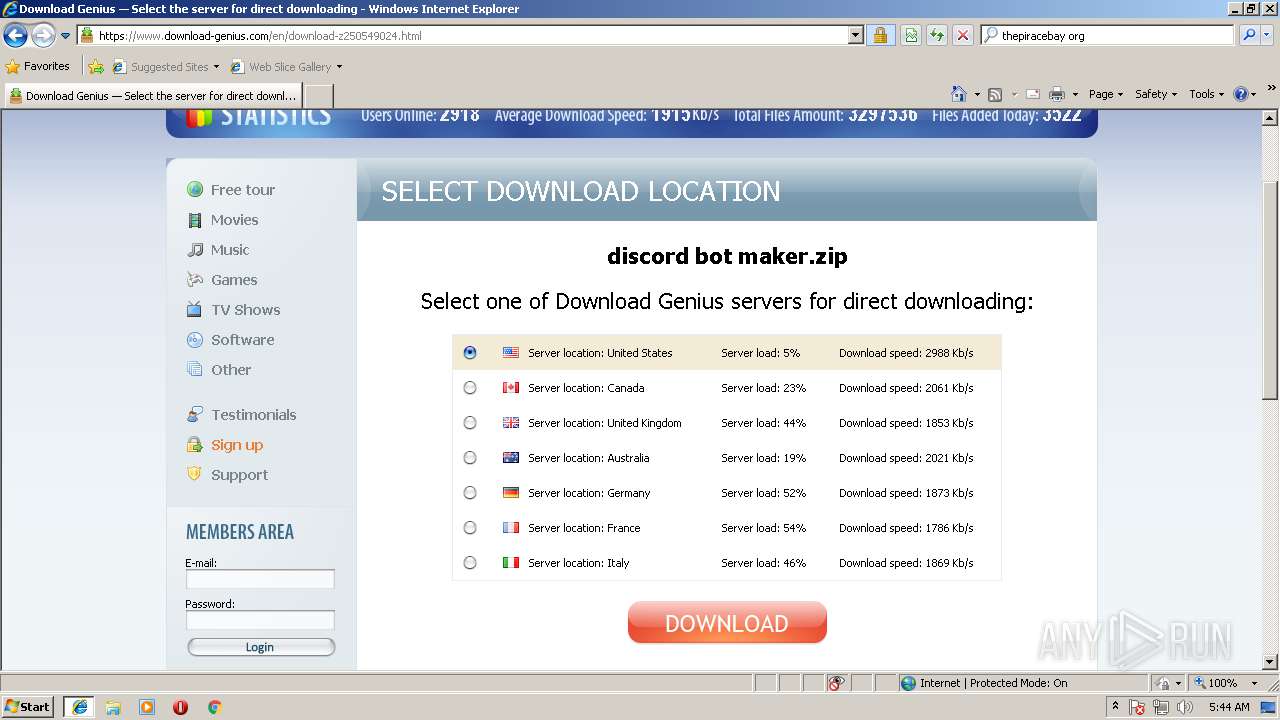Open the Home page icon
The image size is (1280, 720).
(x=959, y=94)
